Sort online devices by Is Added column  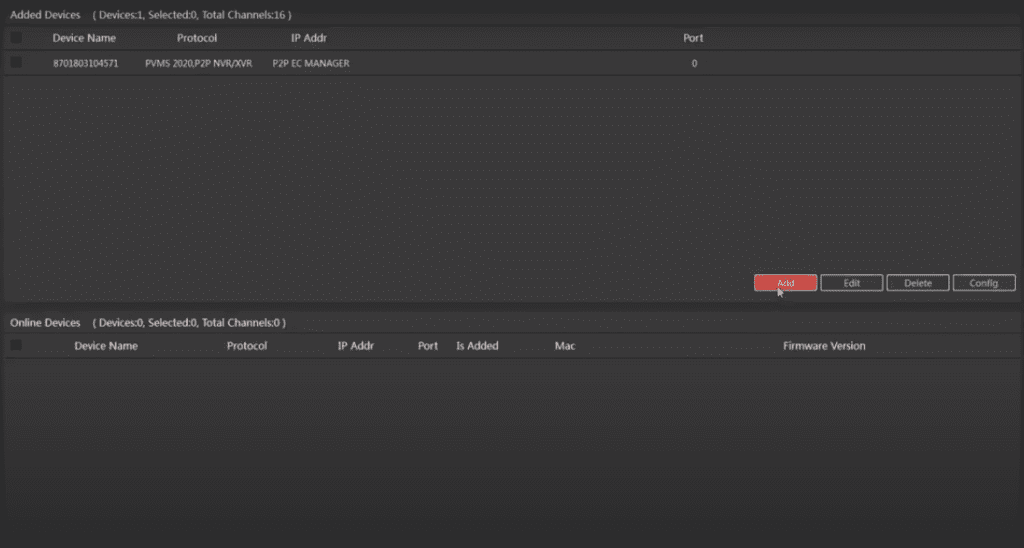[x=477, y=346]
